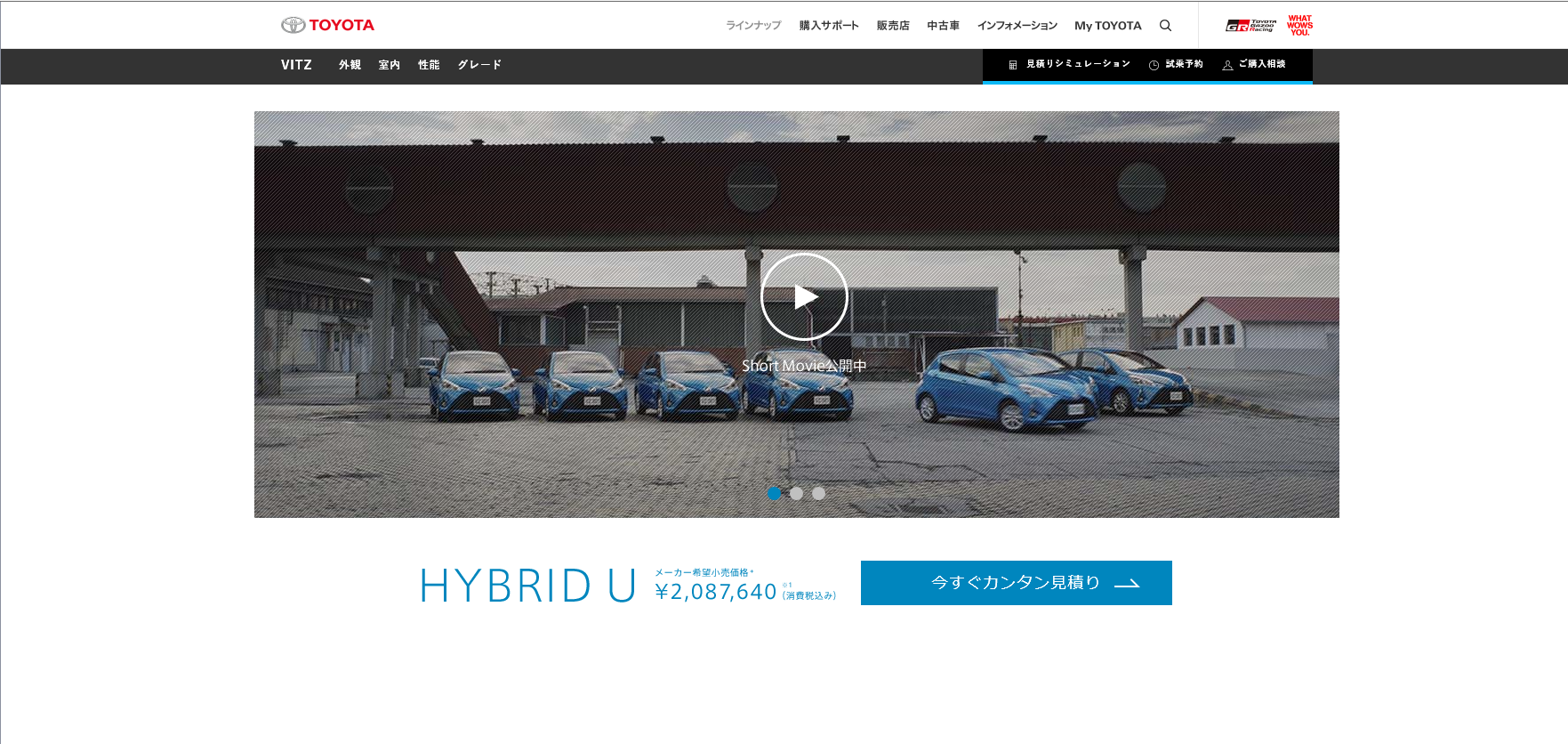Open ご購入相談 purchase consultation

click(1262, 64)
